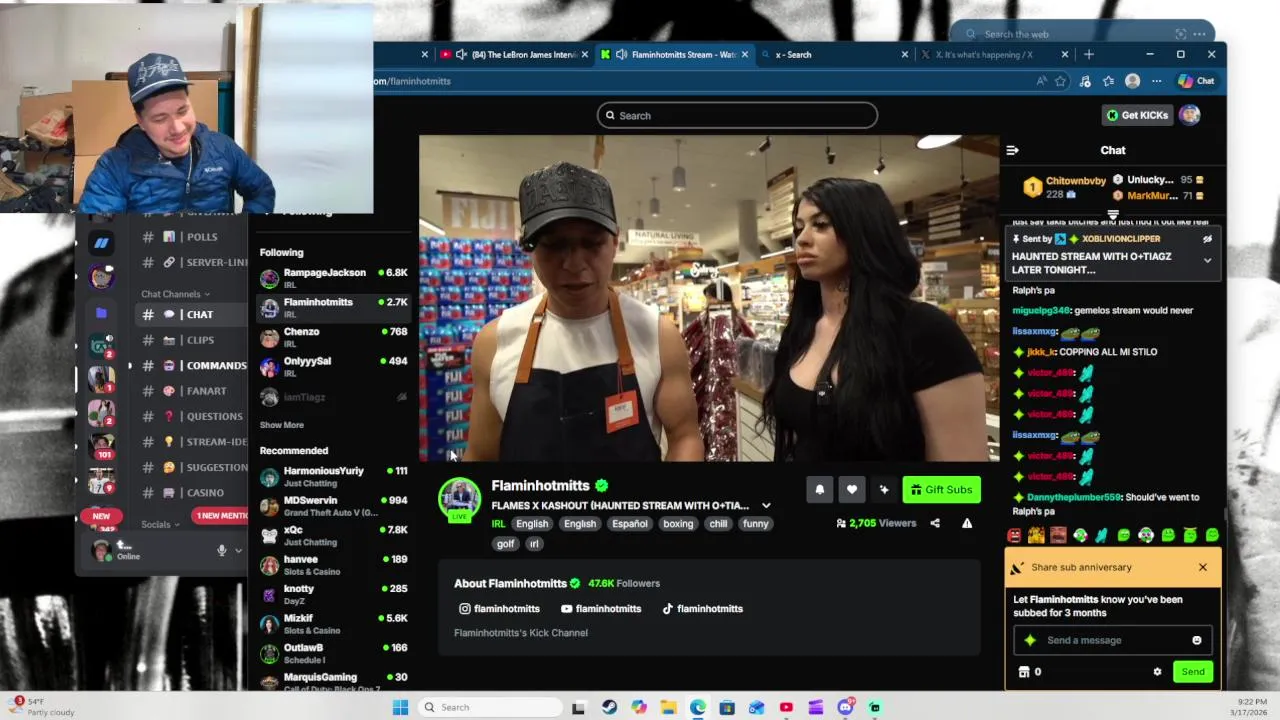The height and width of the screenshot is (720, 1280).
Task: Open the Discord CLIPS channel
Action: [x=191, y=340]
